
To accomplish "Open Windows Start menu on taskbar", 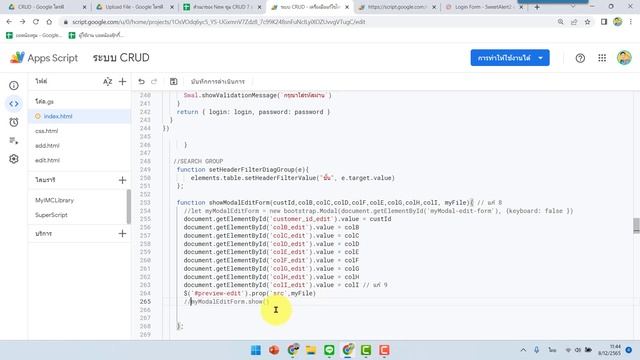I will 256,350.
